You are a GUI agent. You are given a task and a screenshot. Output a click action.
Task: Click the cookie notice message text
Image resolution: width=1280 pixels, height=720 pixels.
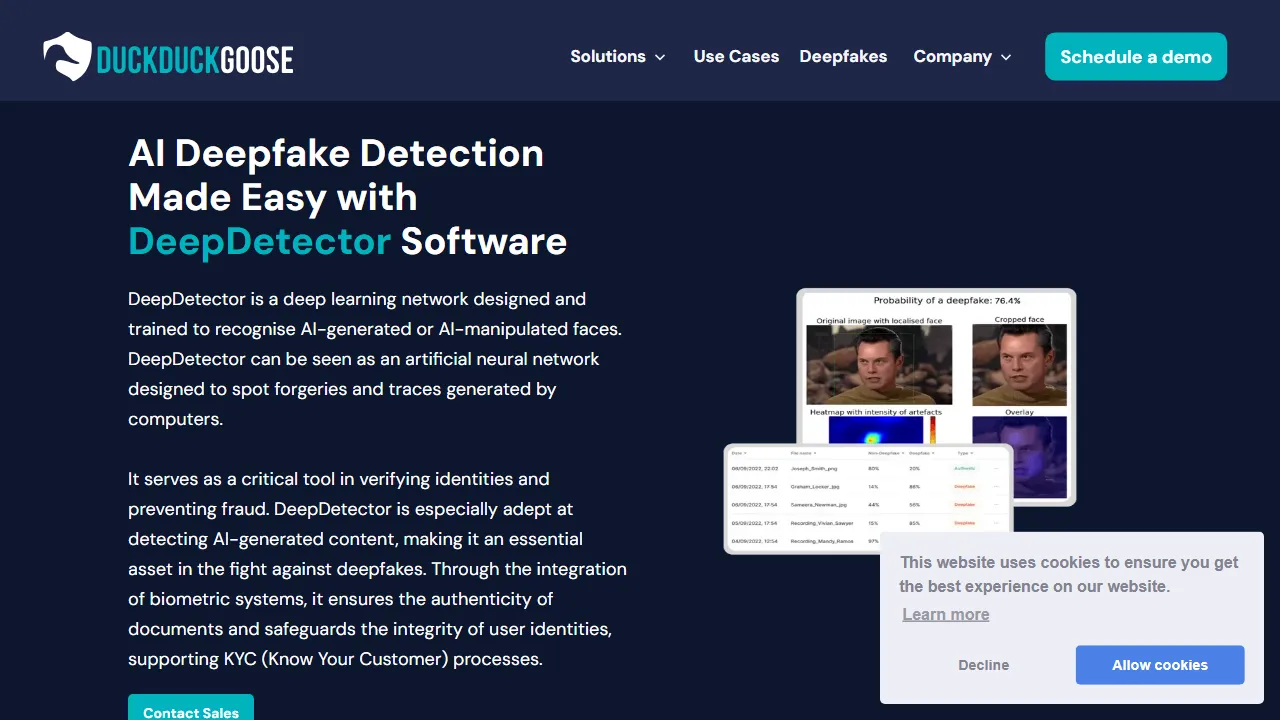pyautogui.click(x=1069, y=574)
